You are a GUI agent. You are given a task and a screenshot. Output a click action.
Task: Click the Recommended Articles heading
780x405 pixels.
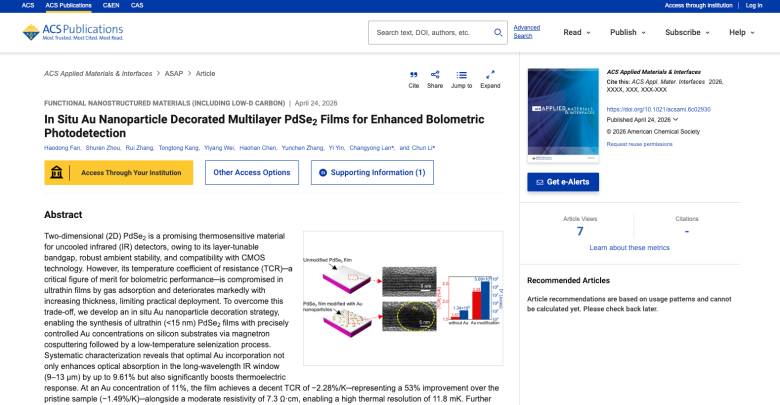click(568, 281)
